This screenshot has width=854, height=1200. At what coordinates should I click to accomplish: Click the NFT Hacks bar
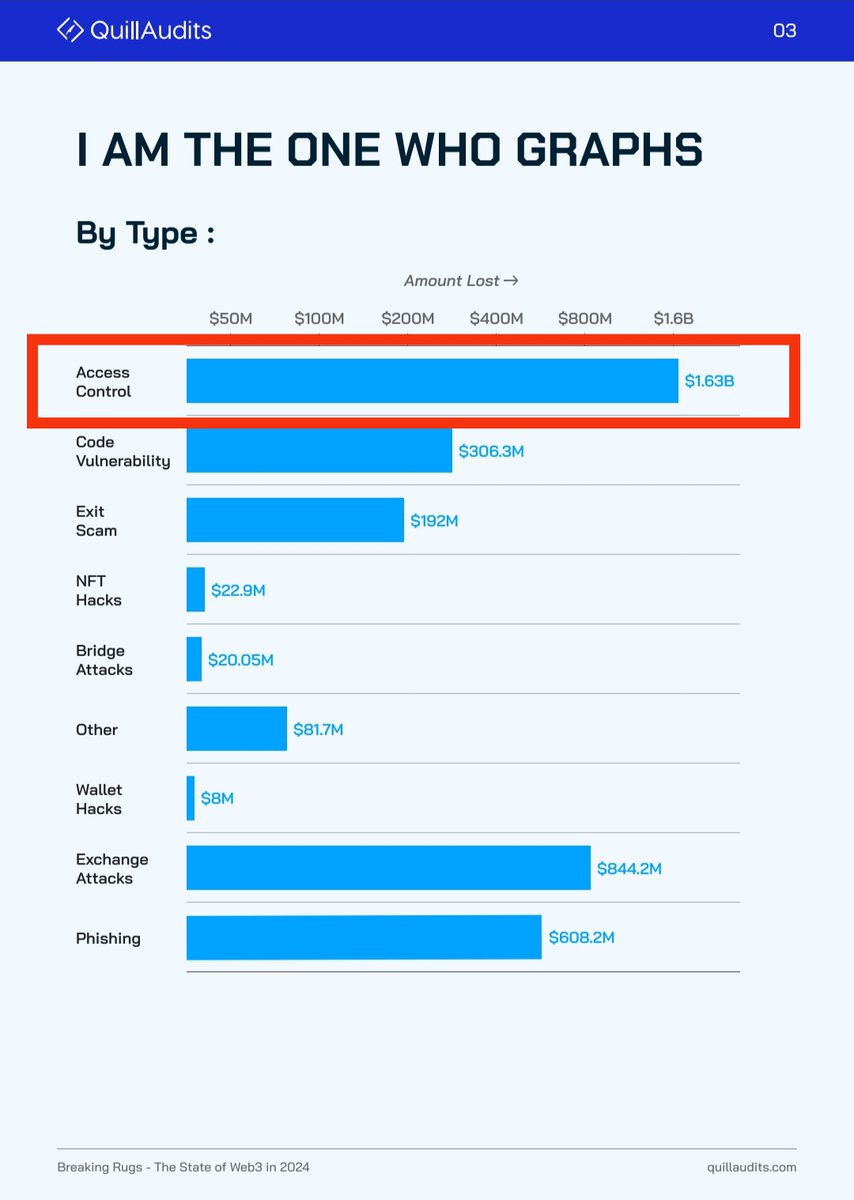pyautogui.click(x=196, y=590)
